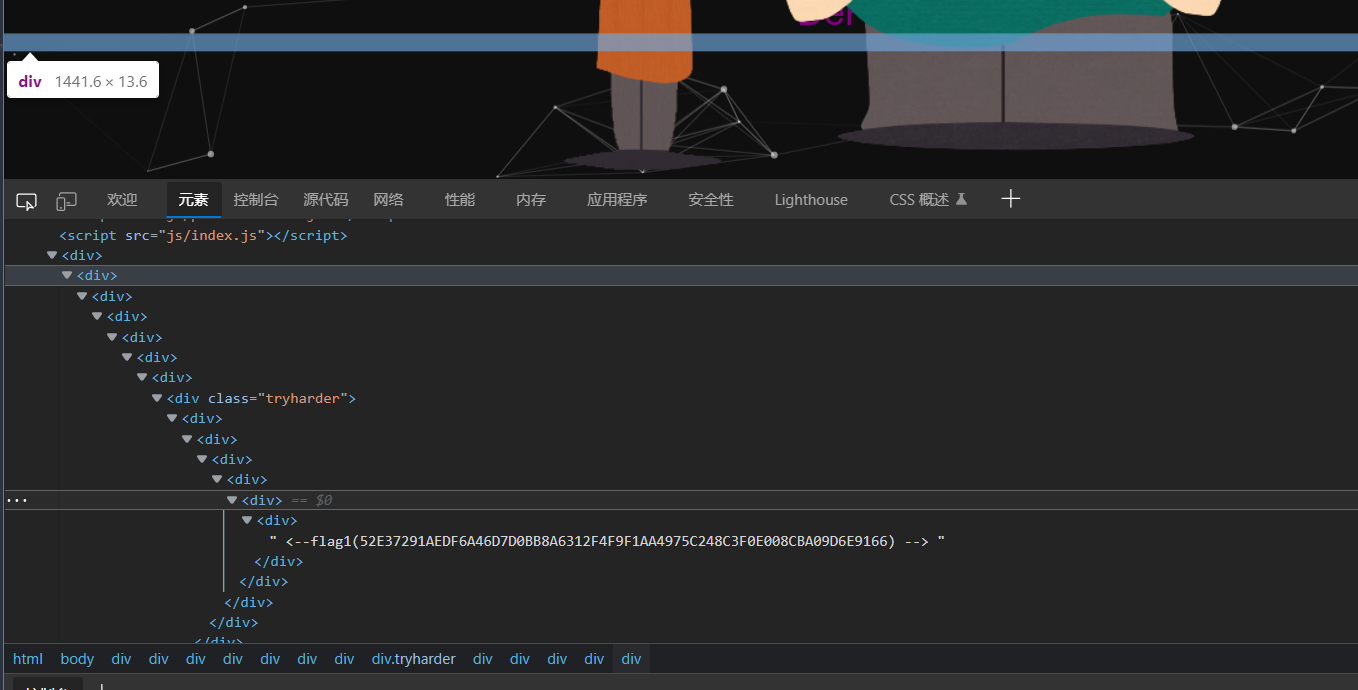Open the 性能 tab
This screenshot has height=690, width=1358.
[460, 200]
